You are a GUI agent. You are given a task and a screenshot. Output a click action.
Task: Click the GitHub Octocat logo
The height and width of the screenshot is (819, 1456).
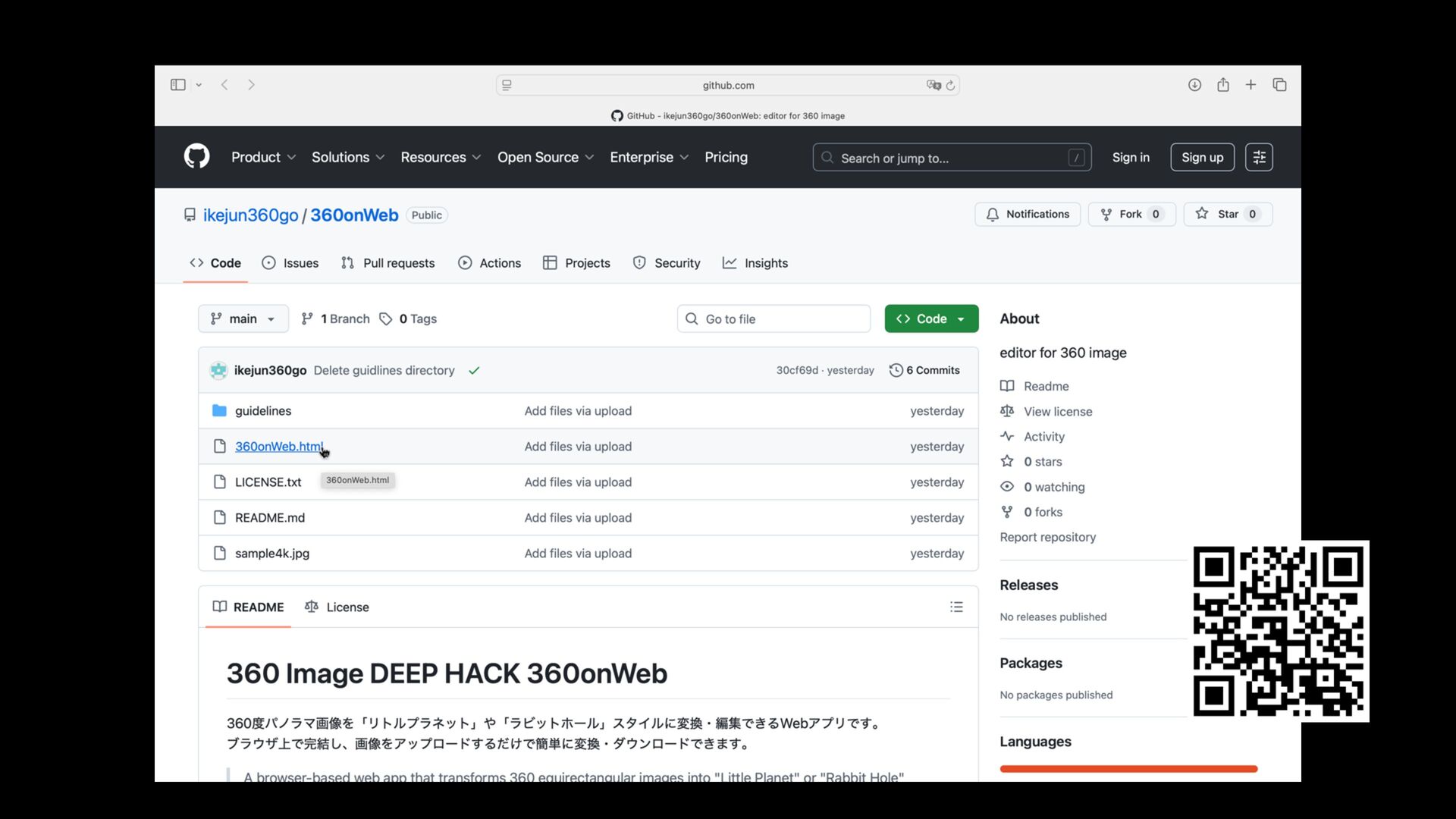click(x=197, y=156)
